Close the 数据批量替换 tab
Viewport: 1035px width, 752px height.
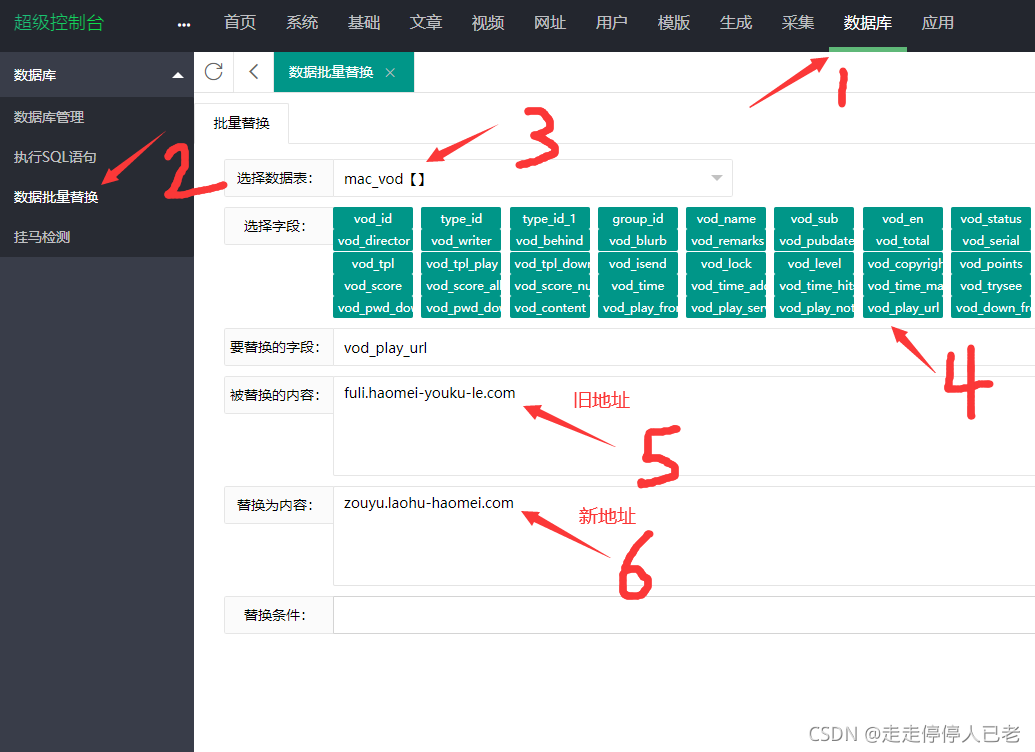(390, 72)
